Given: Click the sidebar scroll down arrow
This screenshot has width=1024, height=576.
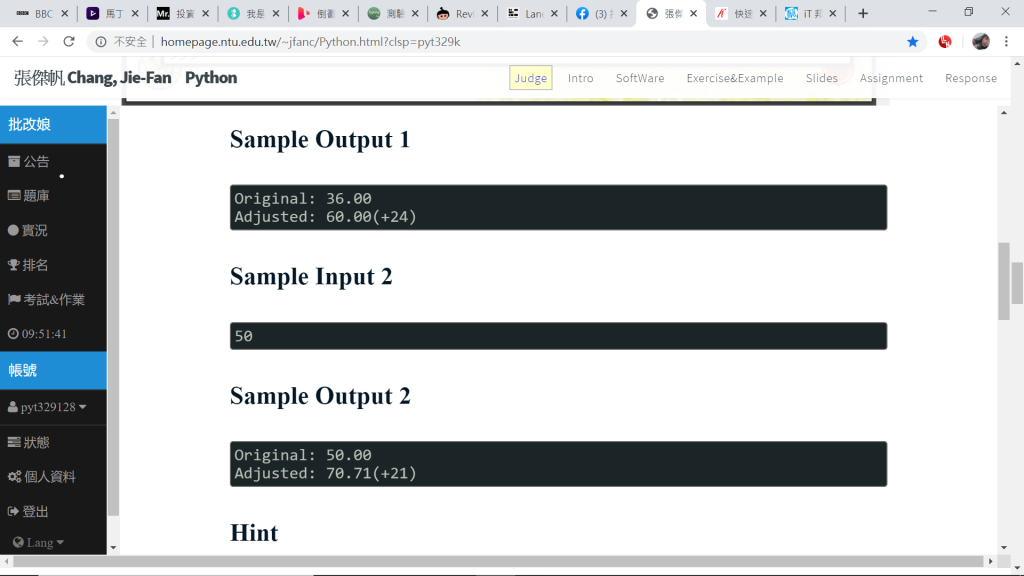Looking at the screenshot, I should pyautogui.click(x=113, y=547).
